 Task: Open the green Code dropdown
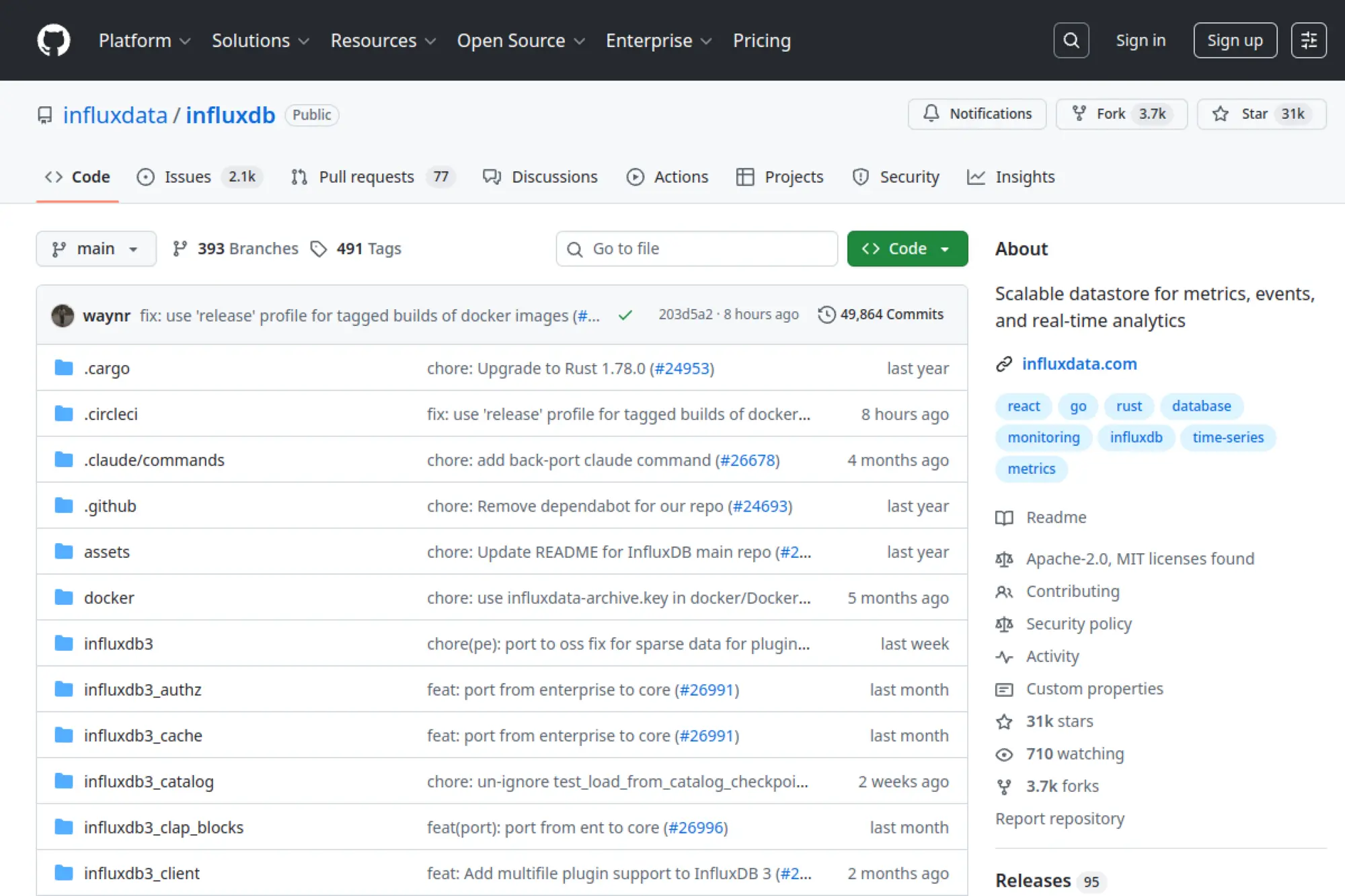tap(907, 248)
